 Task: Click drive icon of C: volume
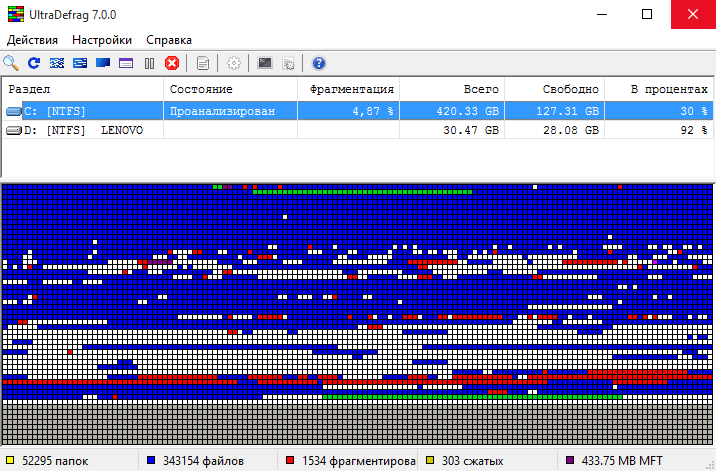[14, 111]
